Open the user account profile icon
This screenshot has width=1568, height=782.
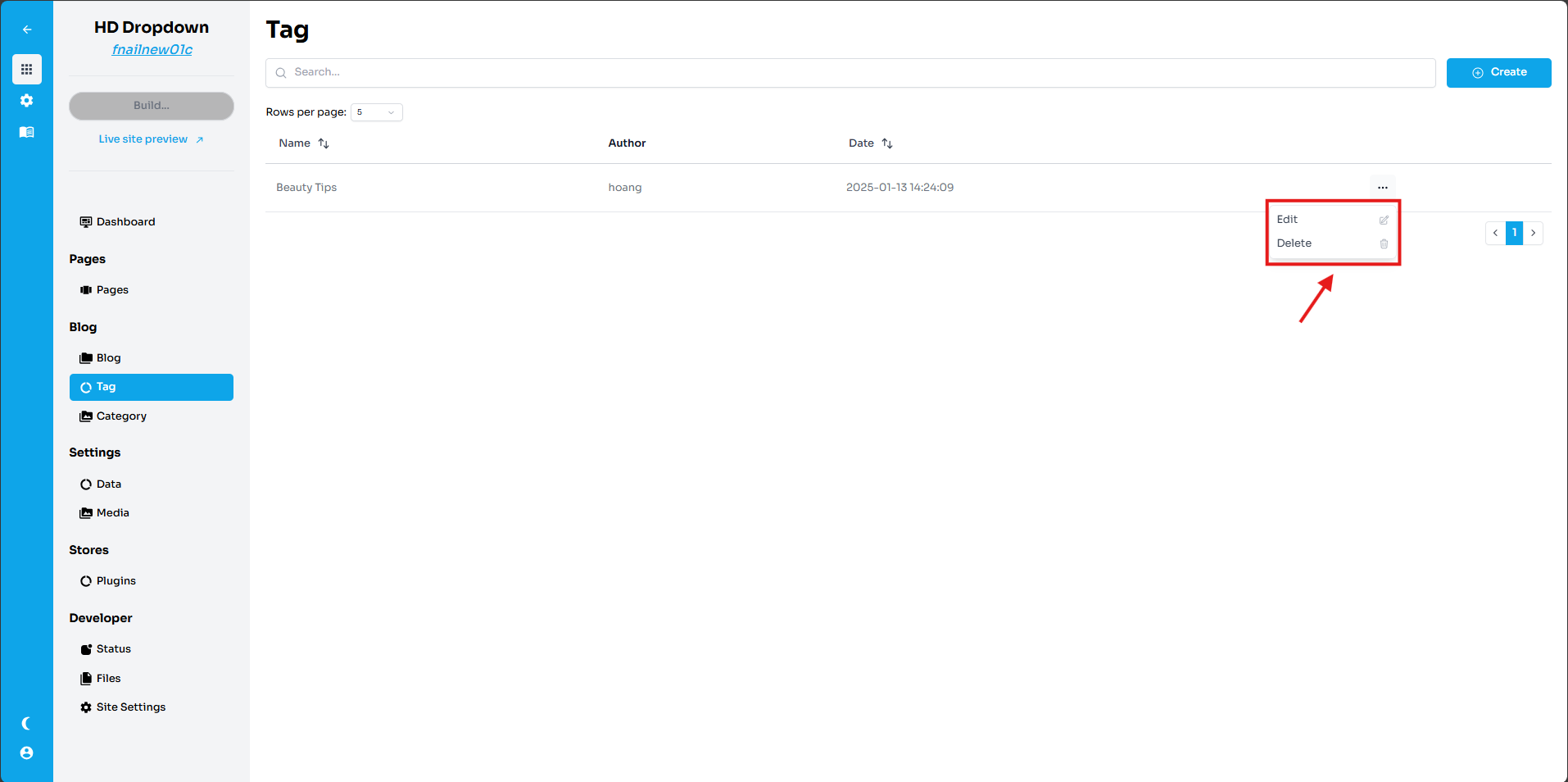click(x=27, y=752)
